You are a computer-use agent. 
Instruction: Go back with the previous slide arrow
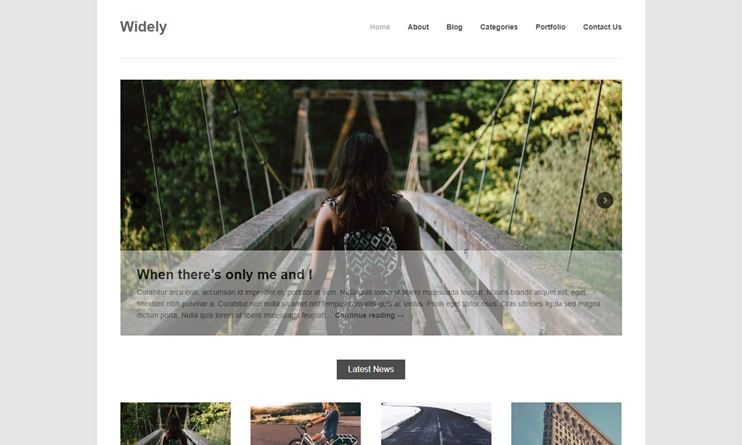click(x=138, y=200)
